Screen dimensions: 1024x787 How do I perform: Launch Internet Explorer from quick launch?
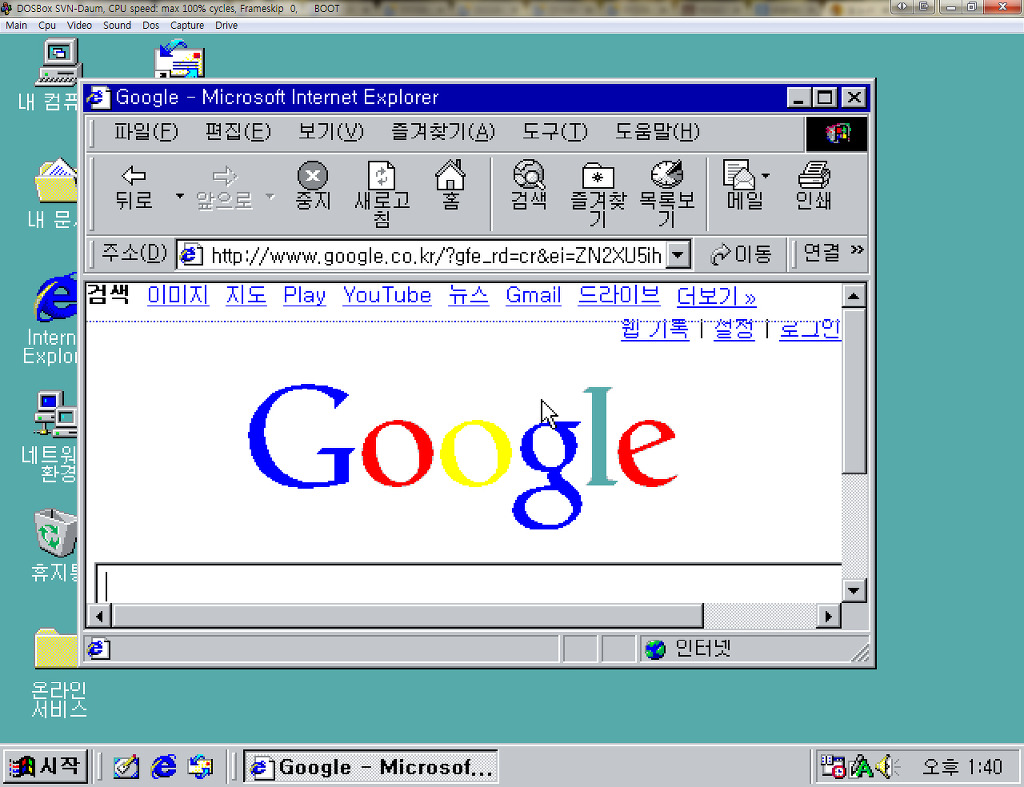(x=163, y=767)
